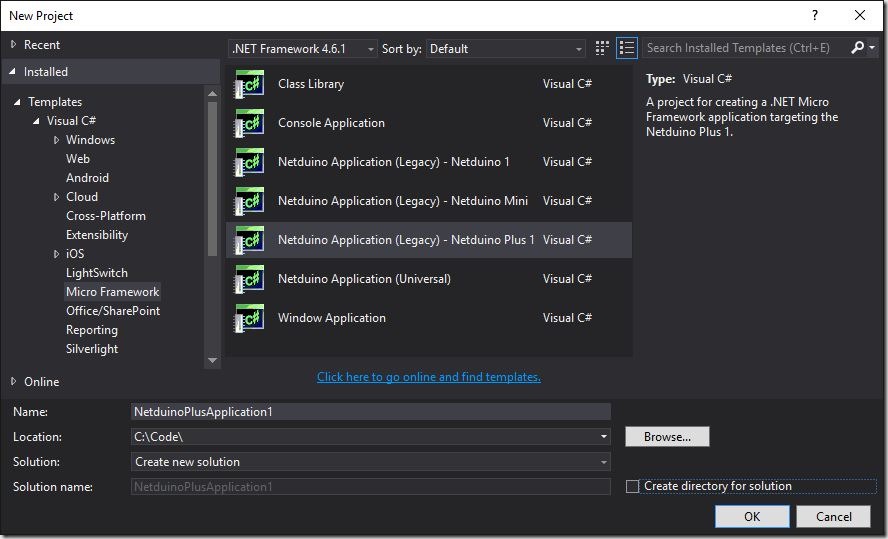Viewport: 888px width, 539px height.
Task: Click the Console Application template icon
Action: coord(249,123)
